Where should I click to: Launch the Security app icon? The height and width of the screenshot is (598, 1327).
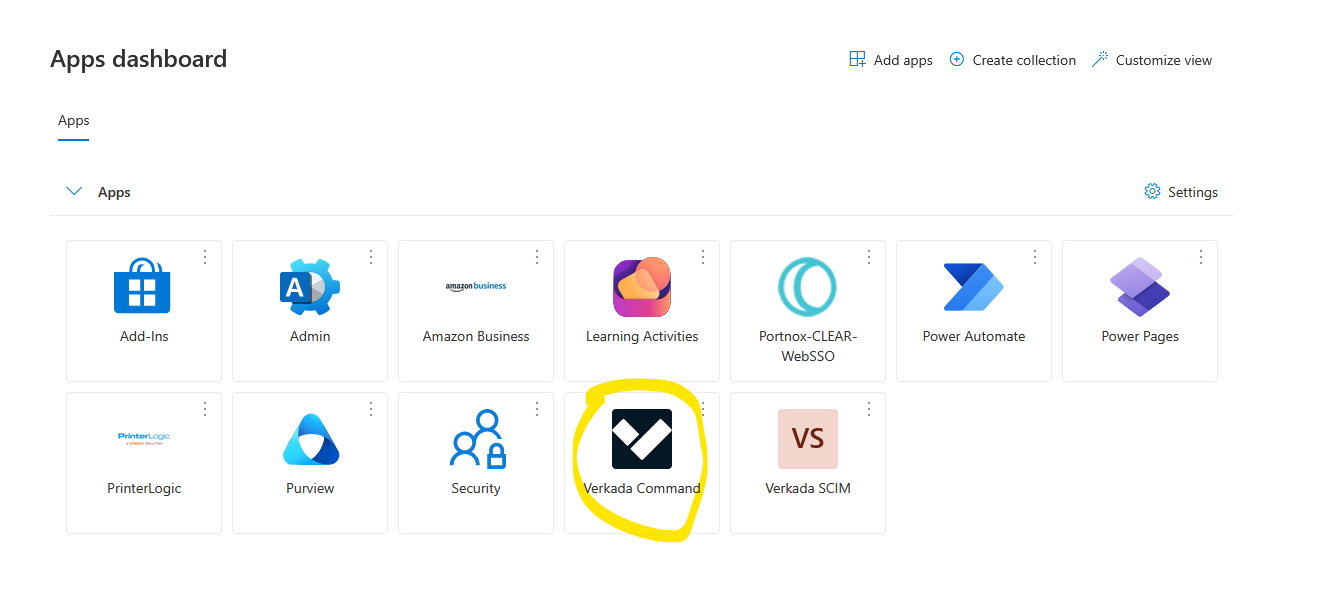[x=475, y=439]
